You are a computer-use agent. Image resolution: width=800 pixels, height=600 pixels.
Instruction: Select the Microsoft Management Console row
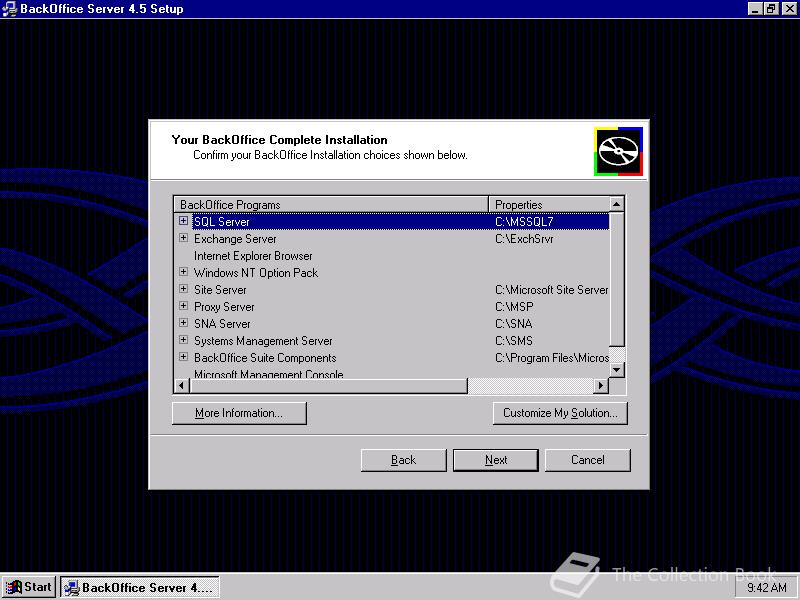(x=392, y=373)
